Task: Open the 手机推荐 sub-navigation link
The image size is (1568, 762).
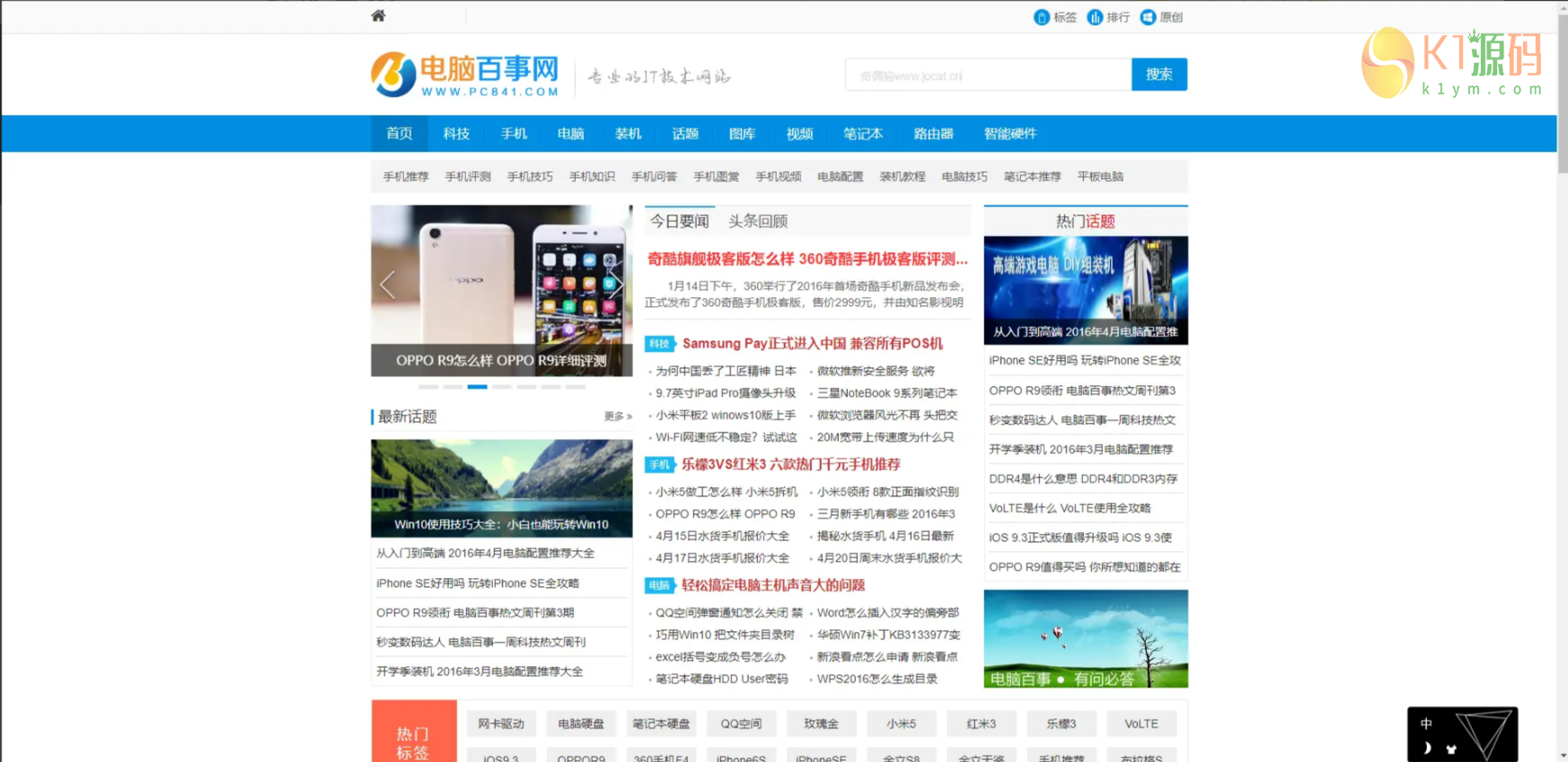Action: coord(406,177)
